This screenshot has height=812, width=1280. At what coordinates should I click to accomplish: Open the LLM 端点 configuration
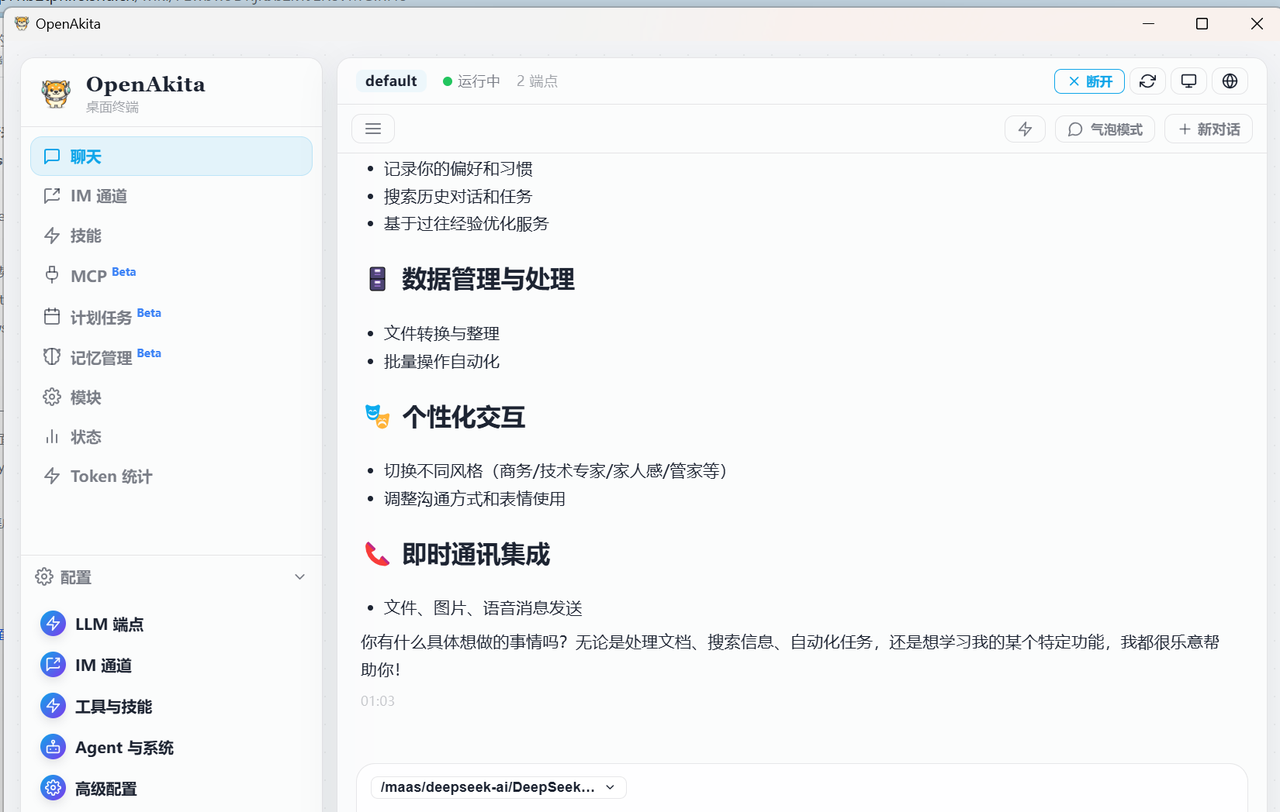(171, 624)
